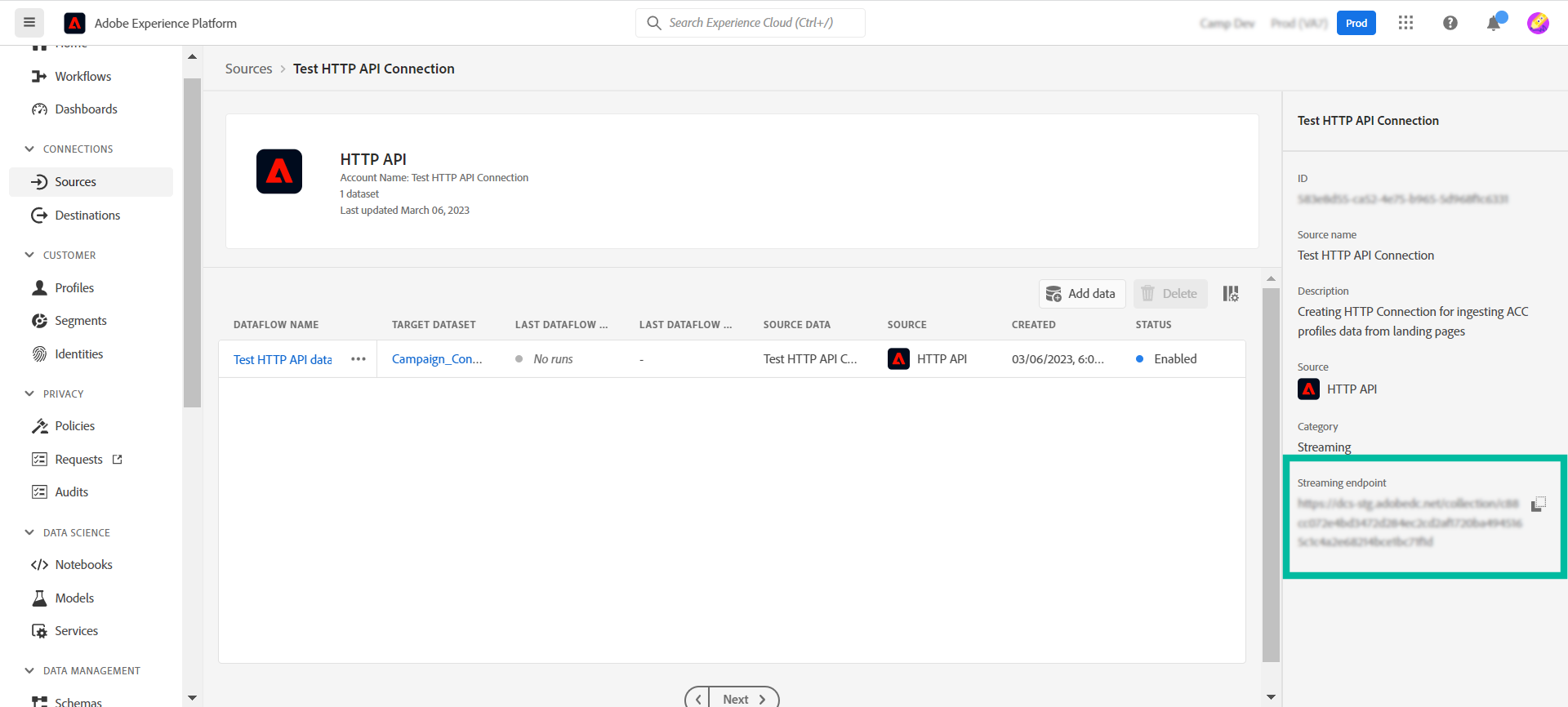Image resolution: width=1568 pixels, height=707 pixels.
Task: Open Requests external link
Action: click(x=79, y=460)
